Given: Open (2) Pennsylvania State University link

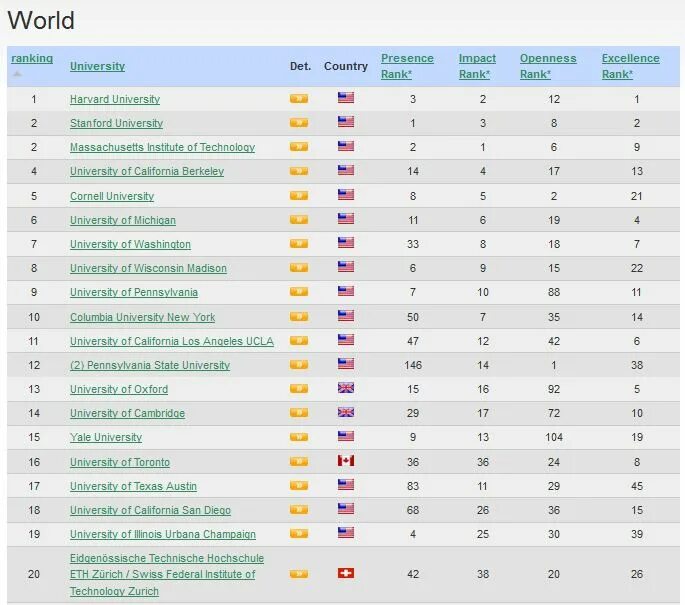Looking at the screenshot, I should [150, 365].
